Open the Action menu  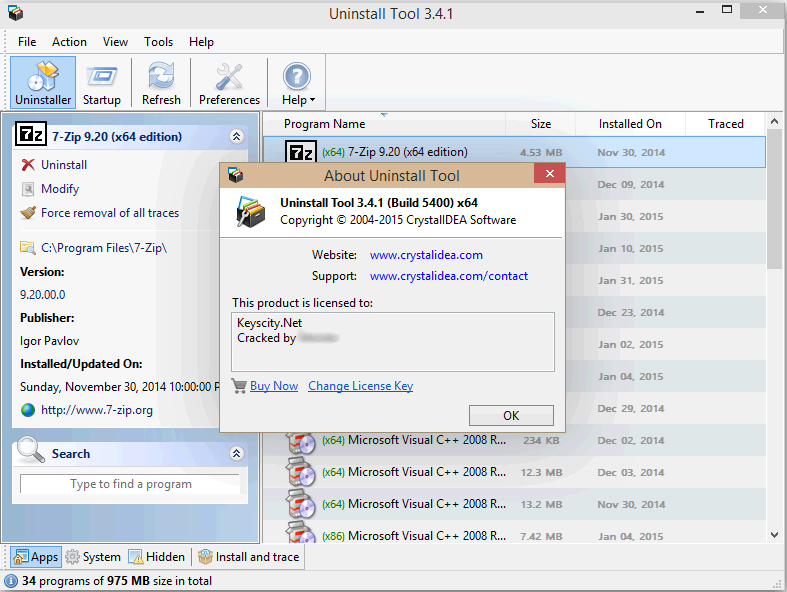[x=69, y=42]
